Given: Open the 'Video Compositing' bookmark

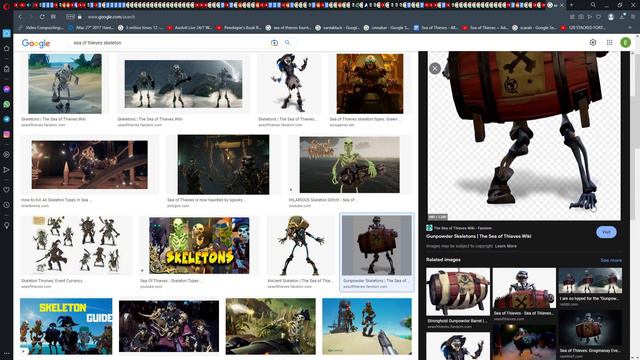Looking at the screenshot, I should 41,28.
